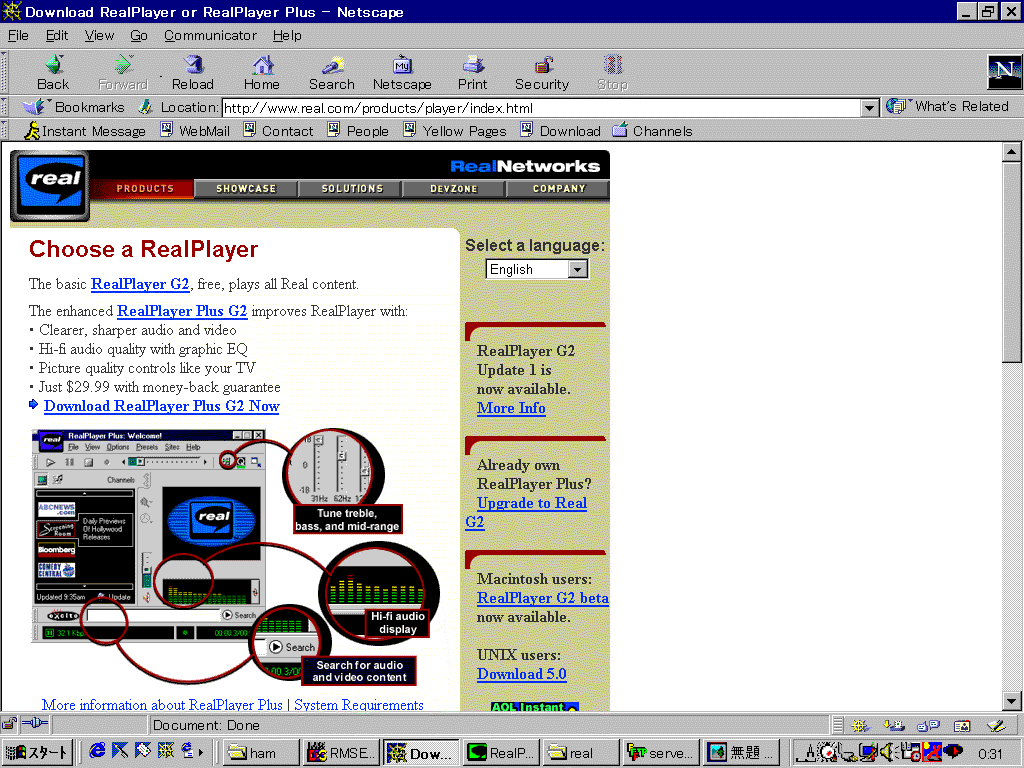Open Navigator from the component bar
The width and height of the screenshot is (1024, 768).
pyautogui.click(x=860, y=725)
